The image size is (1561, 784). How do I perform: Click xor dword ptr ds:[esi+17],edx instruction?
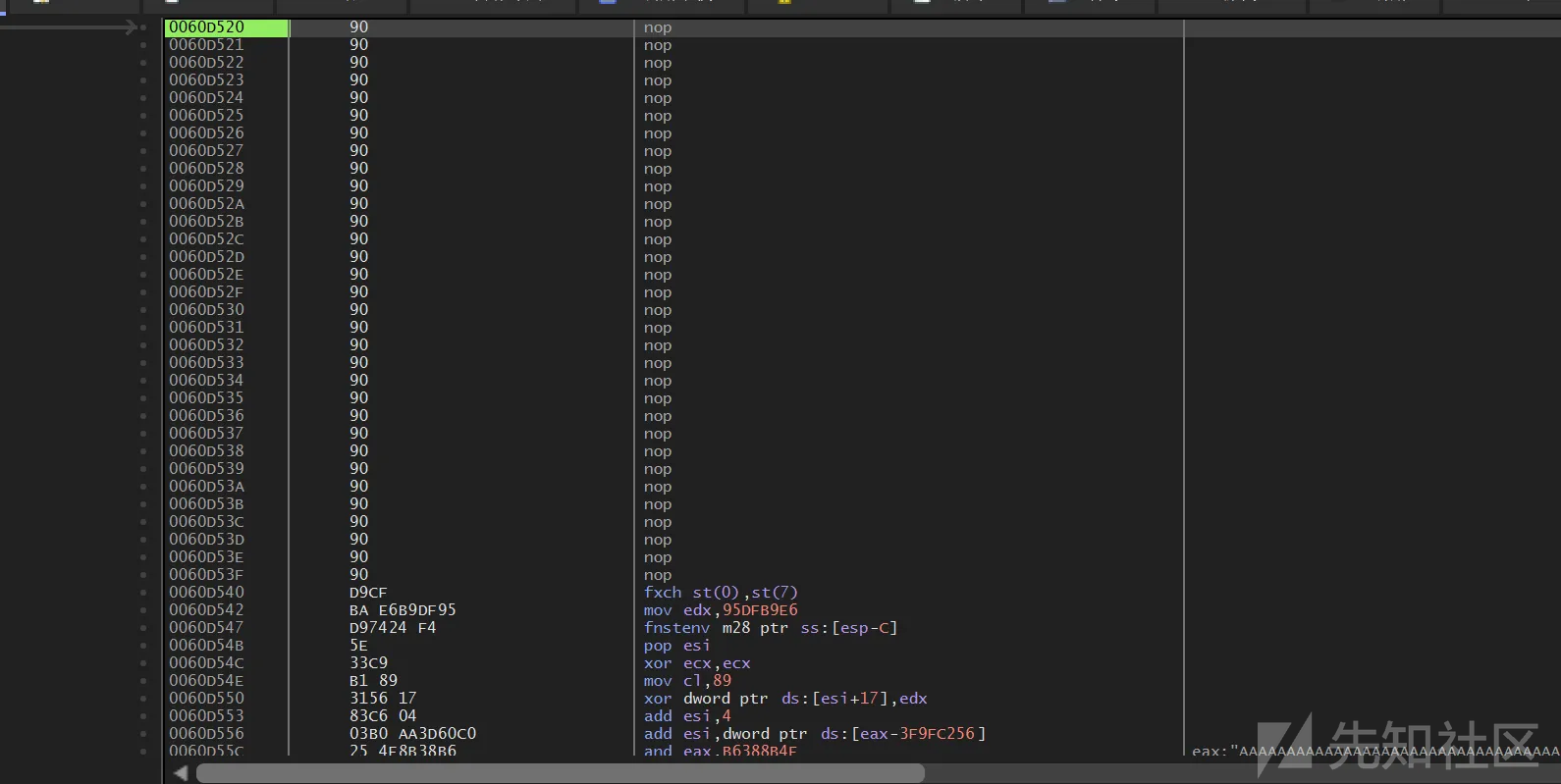[x=785, y=699]
